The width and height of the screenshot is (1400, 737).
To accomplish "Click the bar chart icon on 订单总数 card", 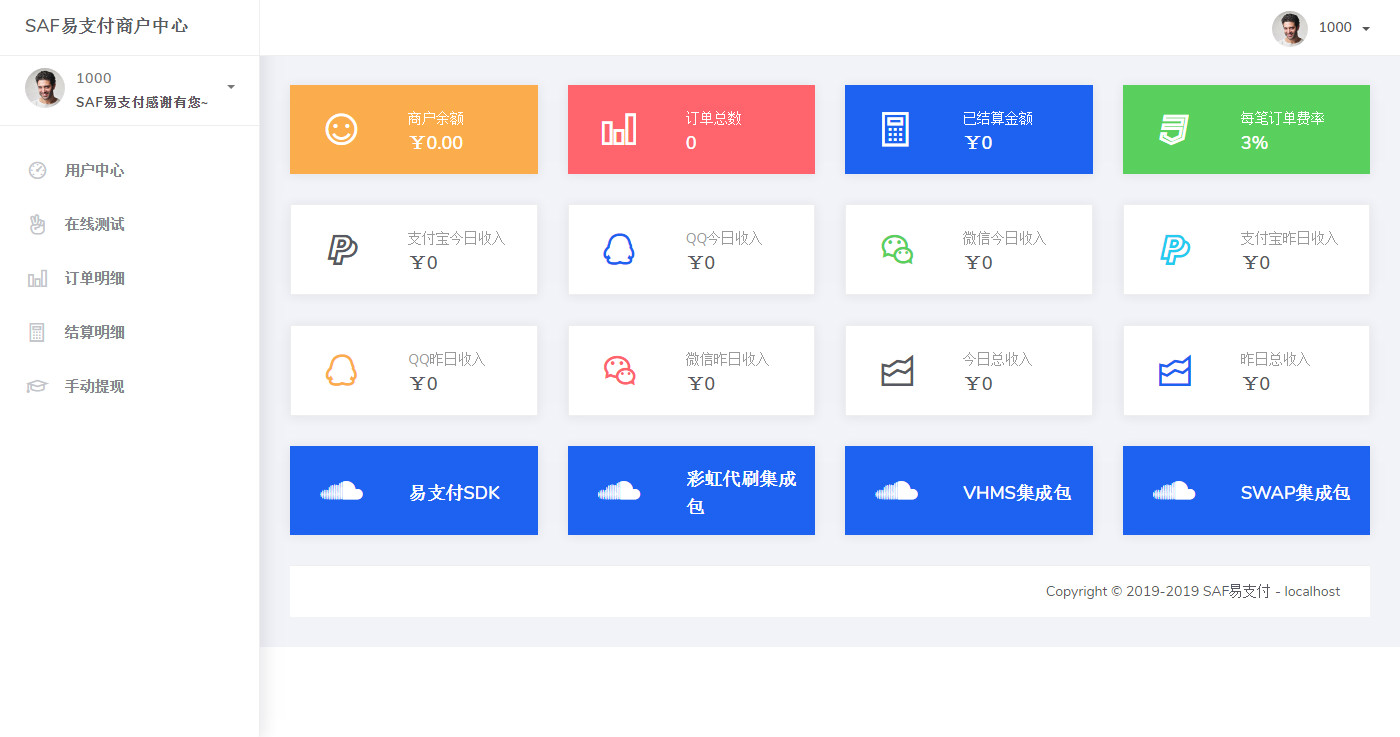I will [618, 130].
